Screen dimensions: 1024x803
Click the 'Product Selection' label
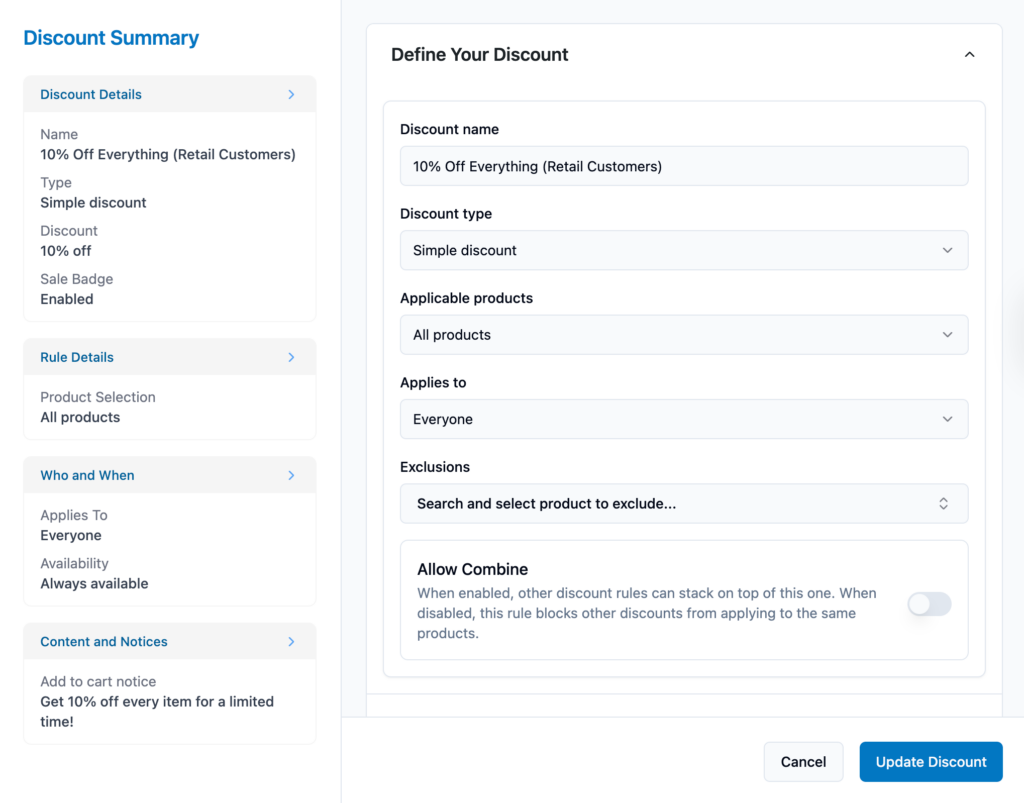tap(98, 397)
